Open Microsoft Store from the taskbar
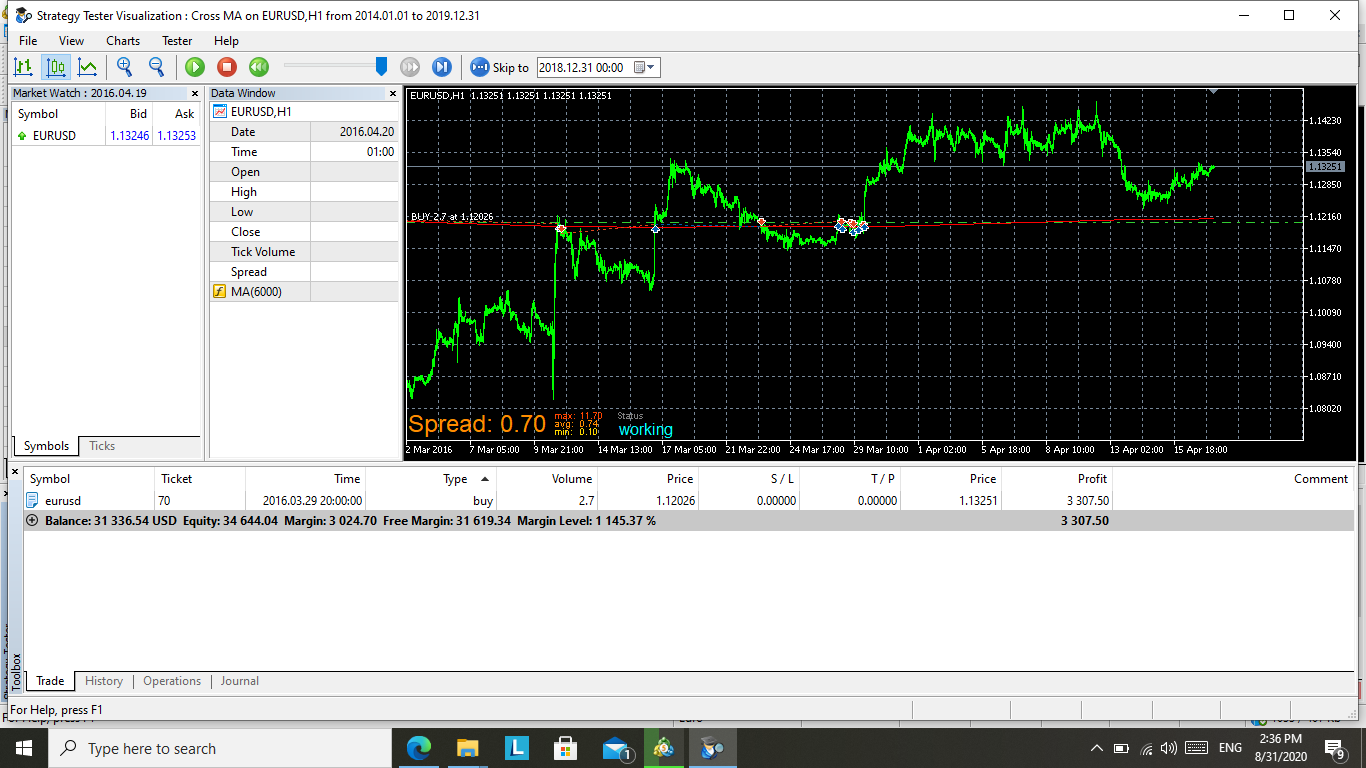Viewport: 1366px width, 768px height. coord(566,748)
